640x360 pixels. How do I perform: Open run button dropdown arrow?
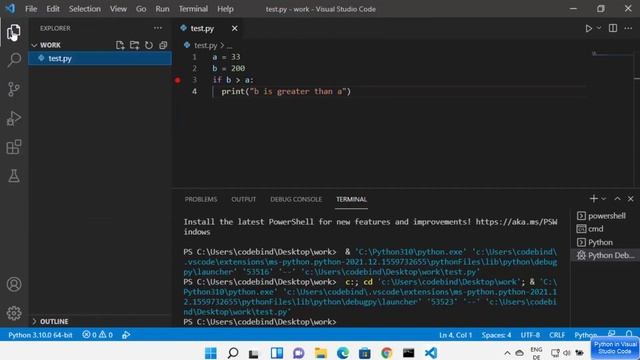pyautogui.click(x=599, y=28)
